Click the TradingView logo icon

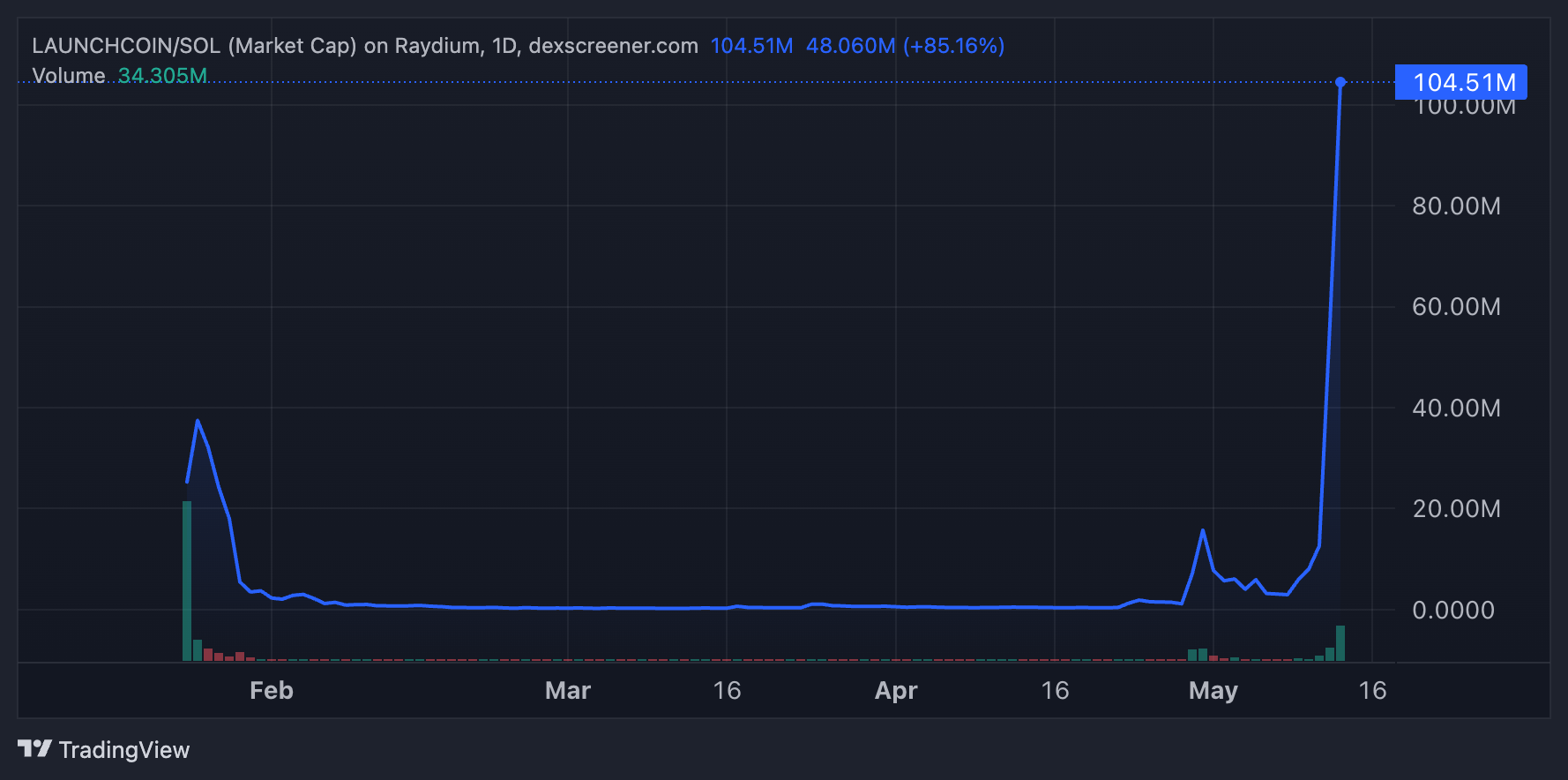tap(34, 749)
